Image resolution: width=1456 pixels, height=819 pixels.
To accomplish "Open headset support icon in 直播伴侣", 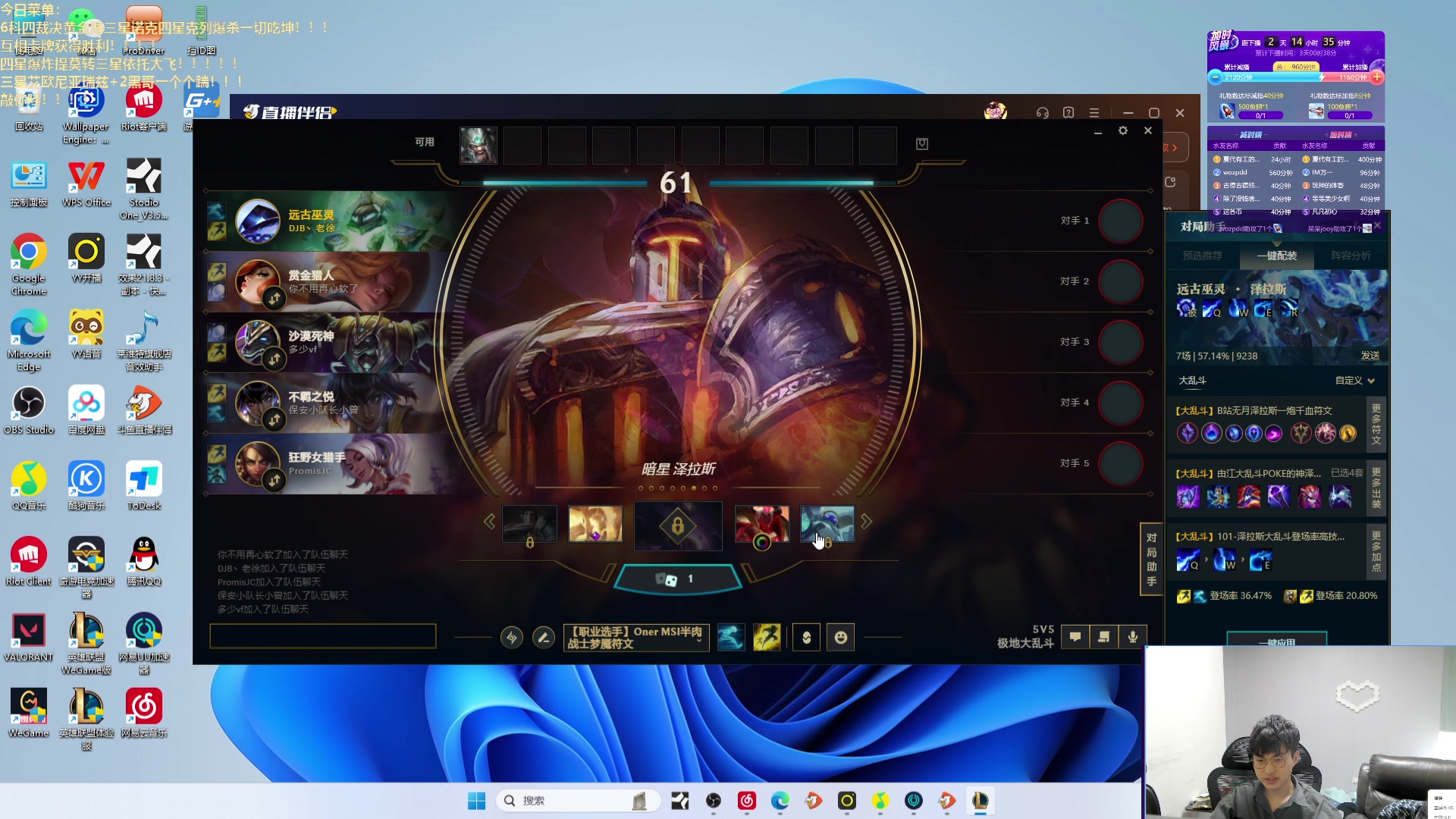I will click(x=1043, y=113).
